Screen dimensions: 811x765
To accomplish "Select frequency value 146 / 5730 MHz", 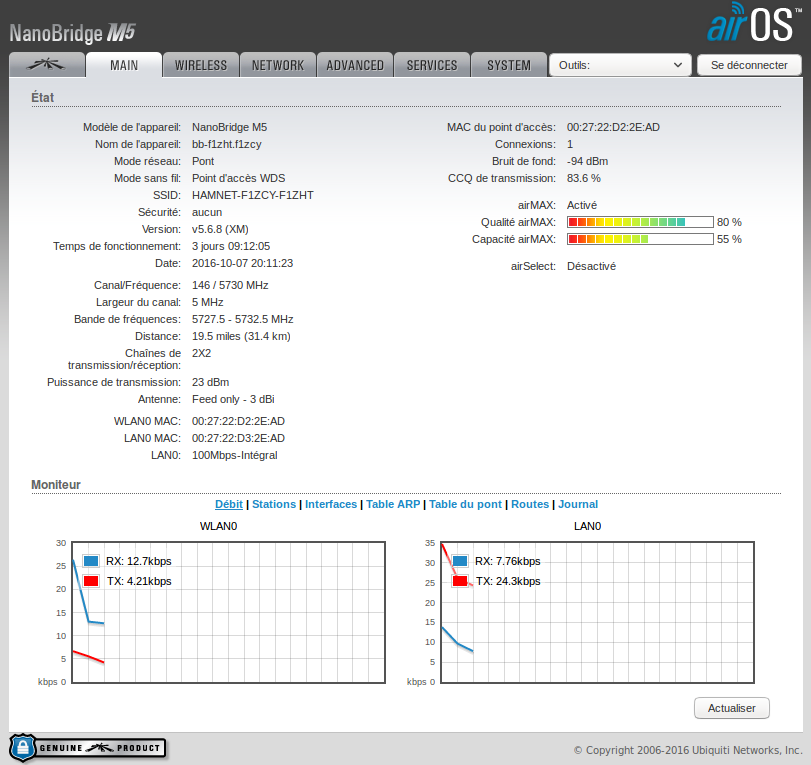I will [230, 285].
